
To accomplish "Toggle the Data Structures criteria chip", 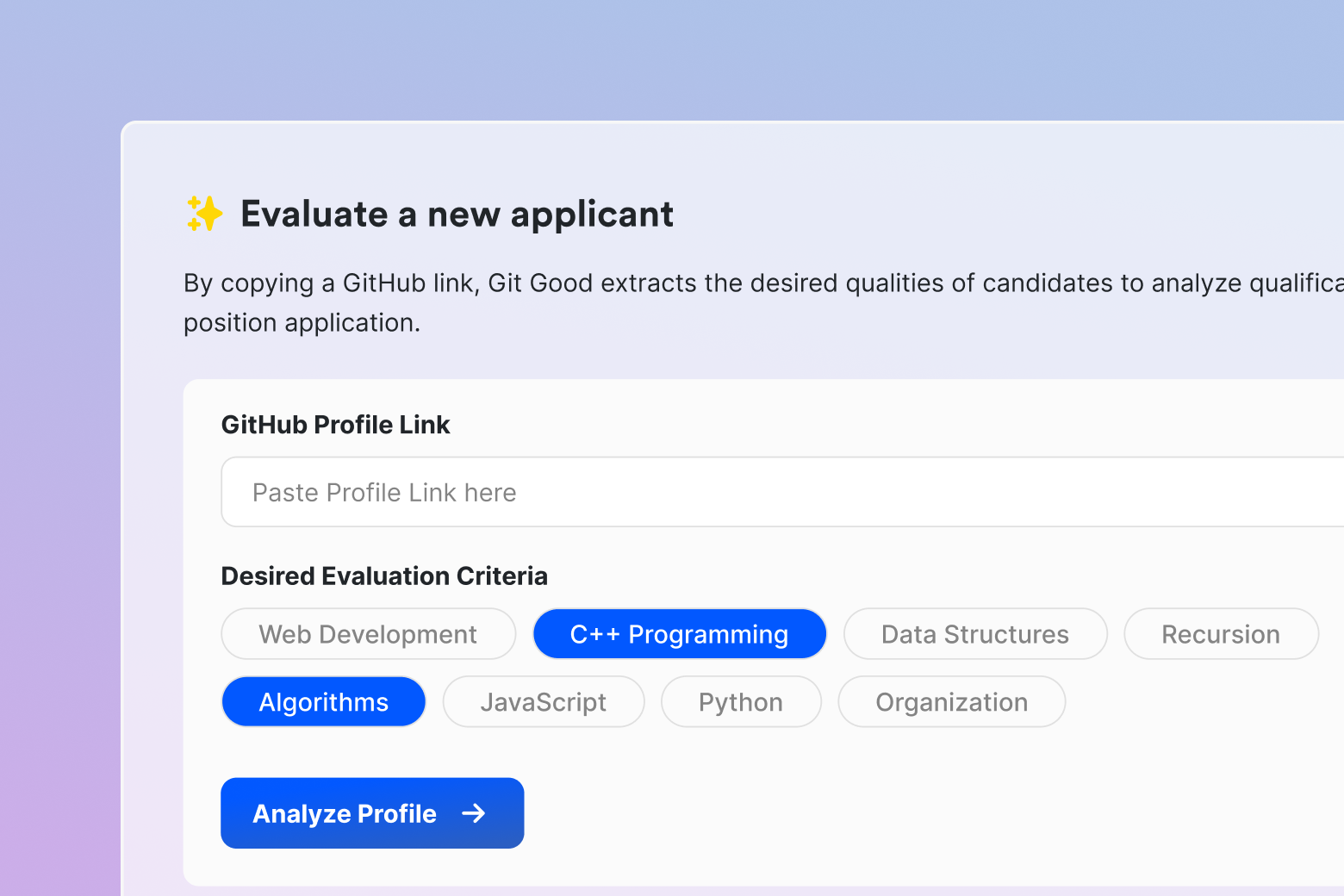I will (974, 634).
